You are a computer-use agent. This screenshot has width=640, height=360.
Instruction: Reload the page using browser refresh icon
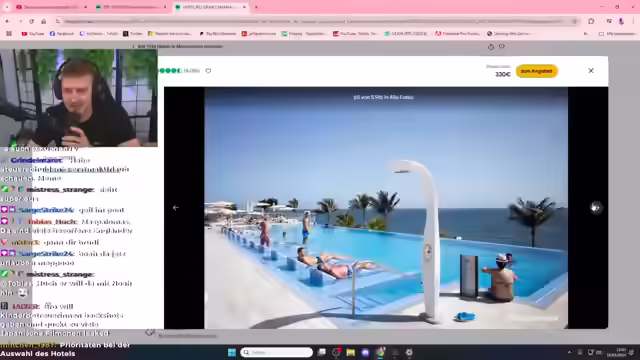click(31, 21)
